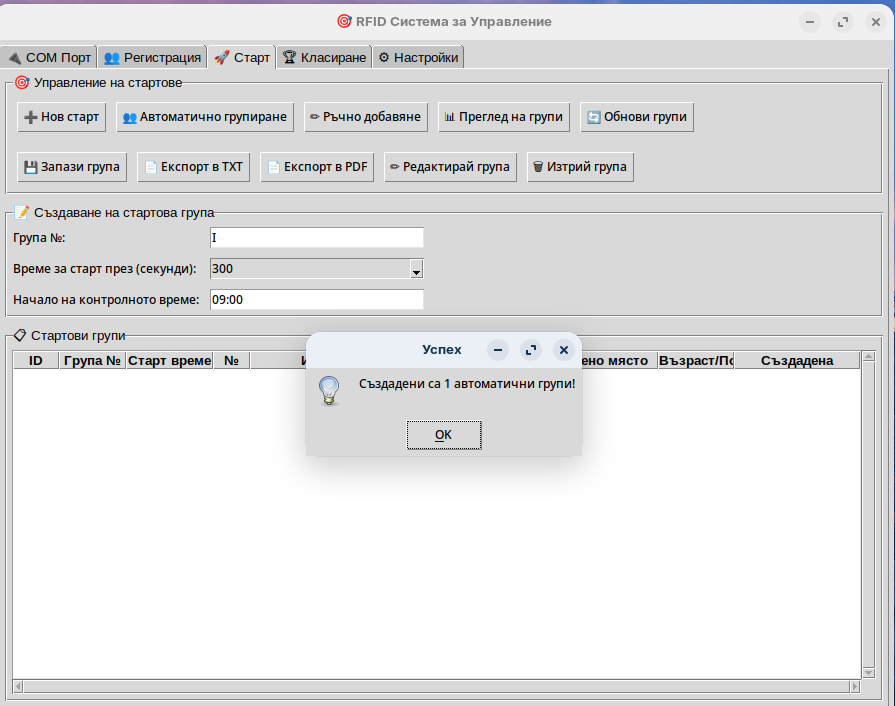Click Редактирай група button
The image size is (895, 706).
coord(450,167)
